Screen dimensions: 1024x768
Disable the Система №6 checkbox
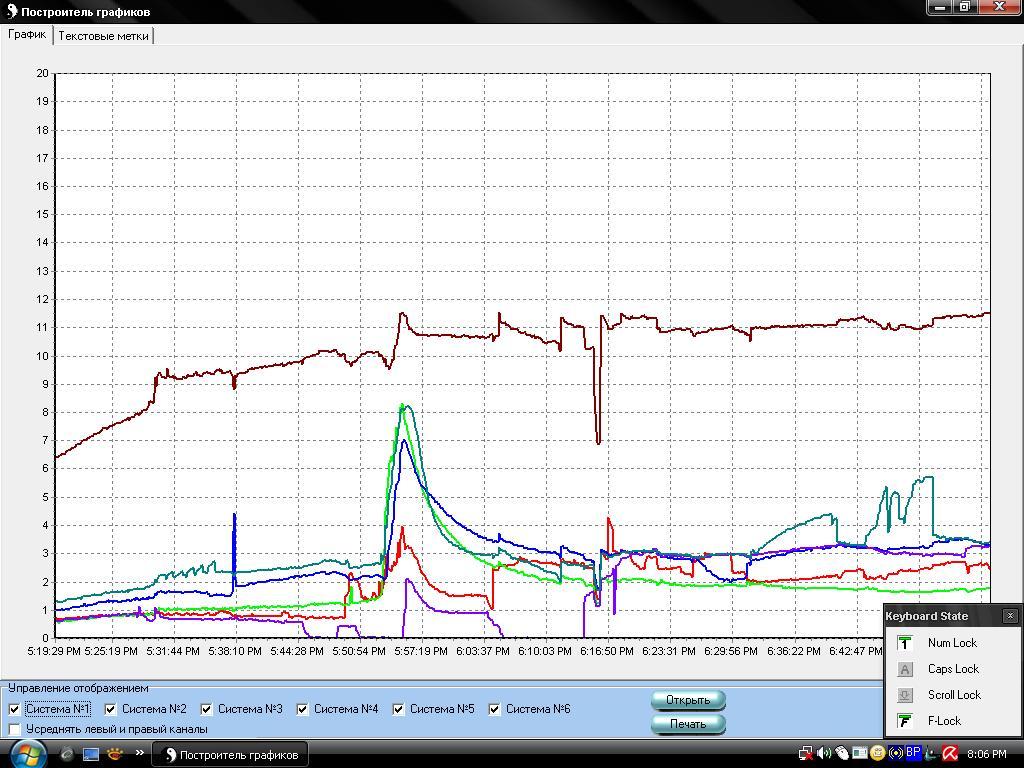pyautogui.click(x=494, y=709)
